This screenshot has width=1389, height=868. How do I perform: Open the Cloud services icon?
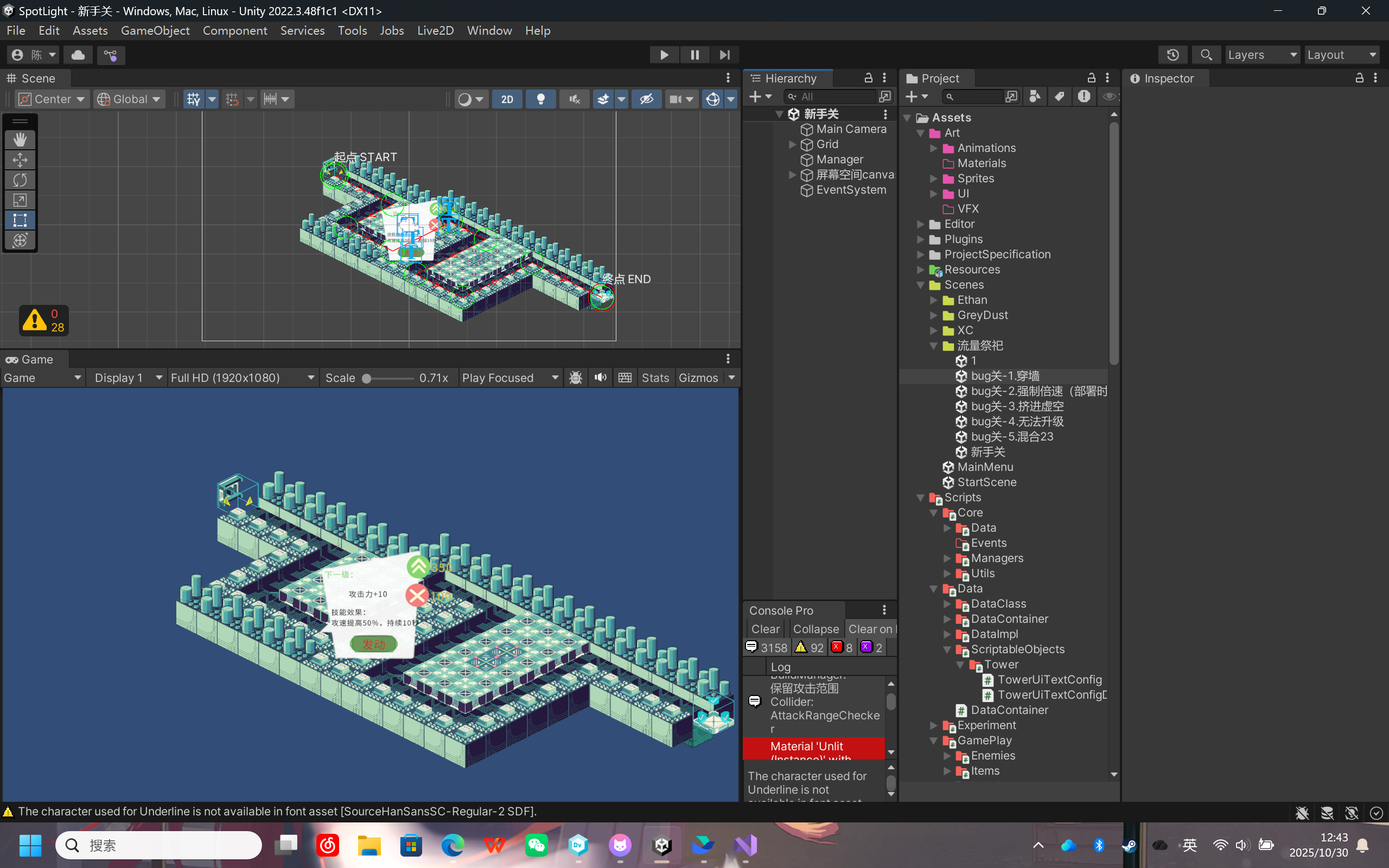pos(78,55)
